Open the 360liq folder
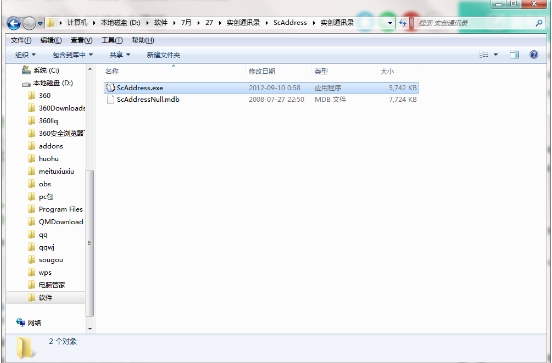Image resolution: width=552 pixels, height=363 pixels. 48,121
